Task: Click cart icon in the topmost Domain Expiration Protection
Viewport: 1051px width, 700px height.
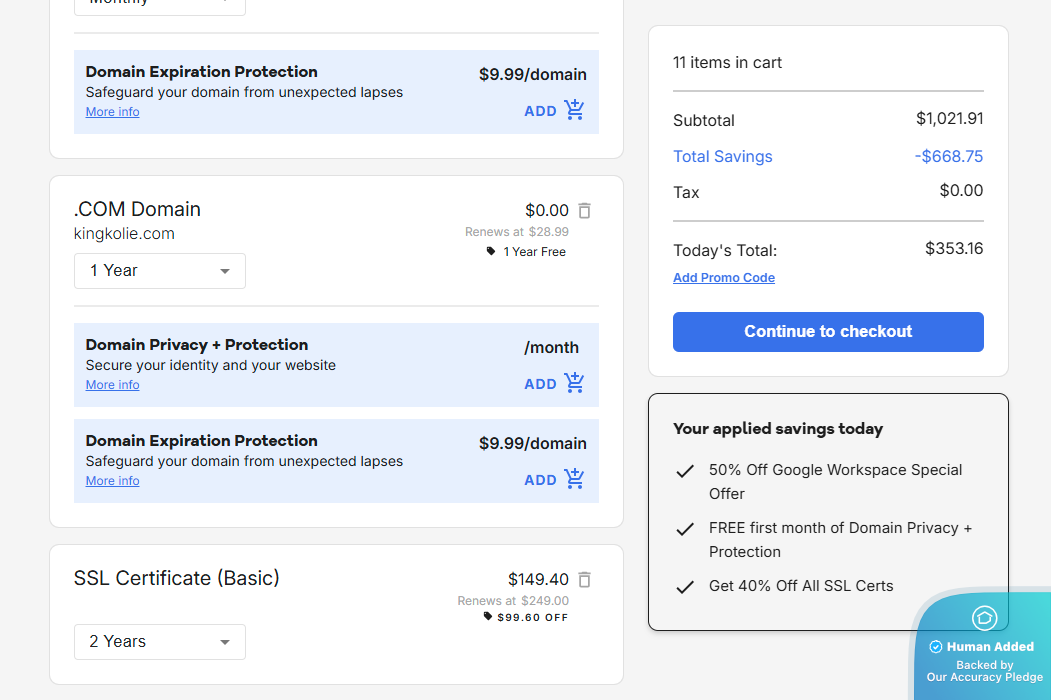Action: 574,110
